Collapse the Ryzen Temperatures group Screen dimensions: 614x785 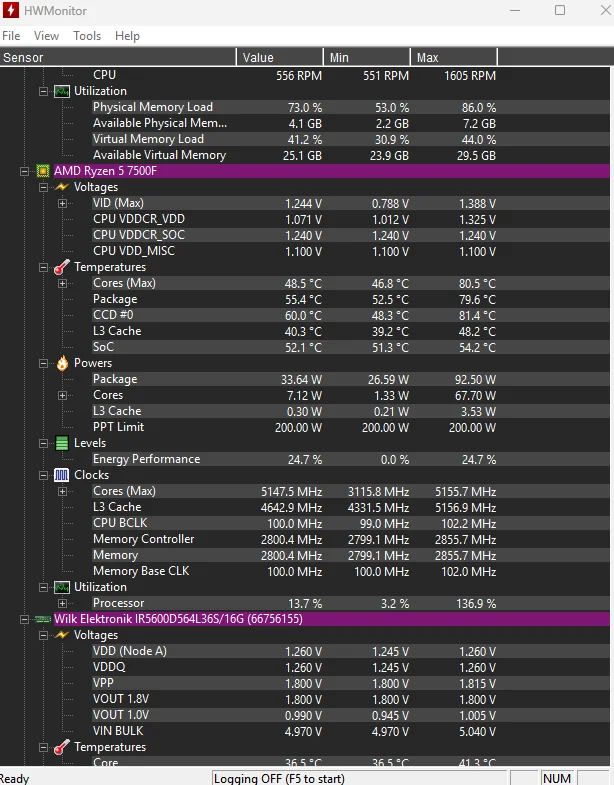44,267
